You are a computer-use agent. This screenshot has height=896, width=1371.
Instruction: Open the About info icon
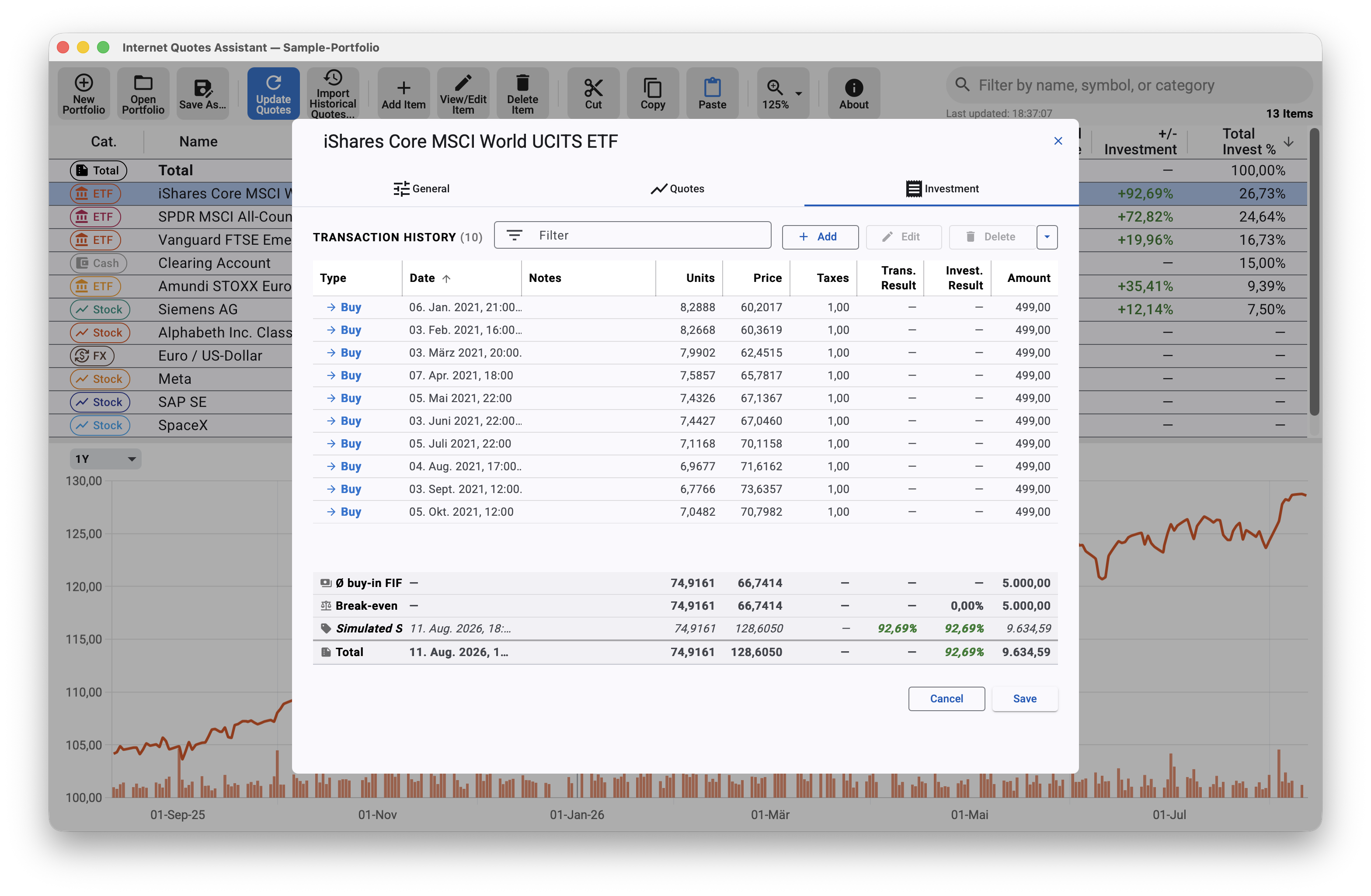854,93
